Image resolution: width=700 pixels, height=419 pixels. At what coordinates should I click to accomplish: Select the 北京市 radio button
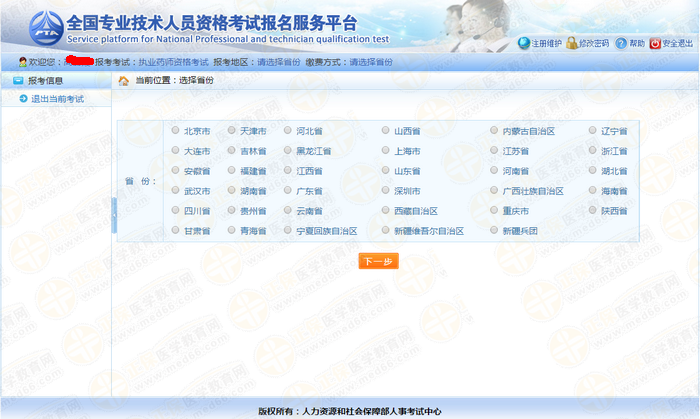176,131
